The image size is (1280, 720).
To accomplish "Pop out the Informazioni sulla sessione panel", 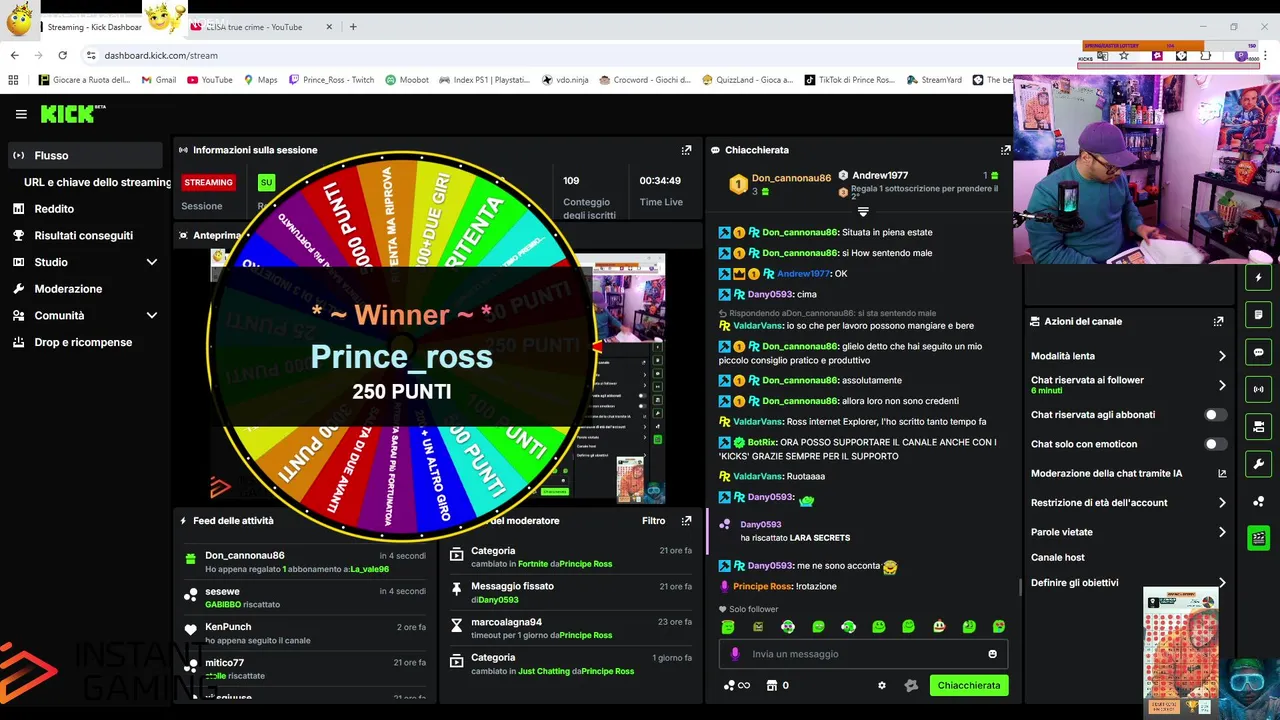I will point(686,150).
